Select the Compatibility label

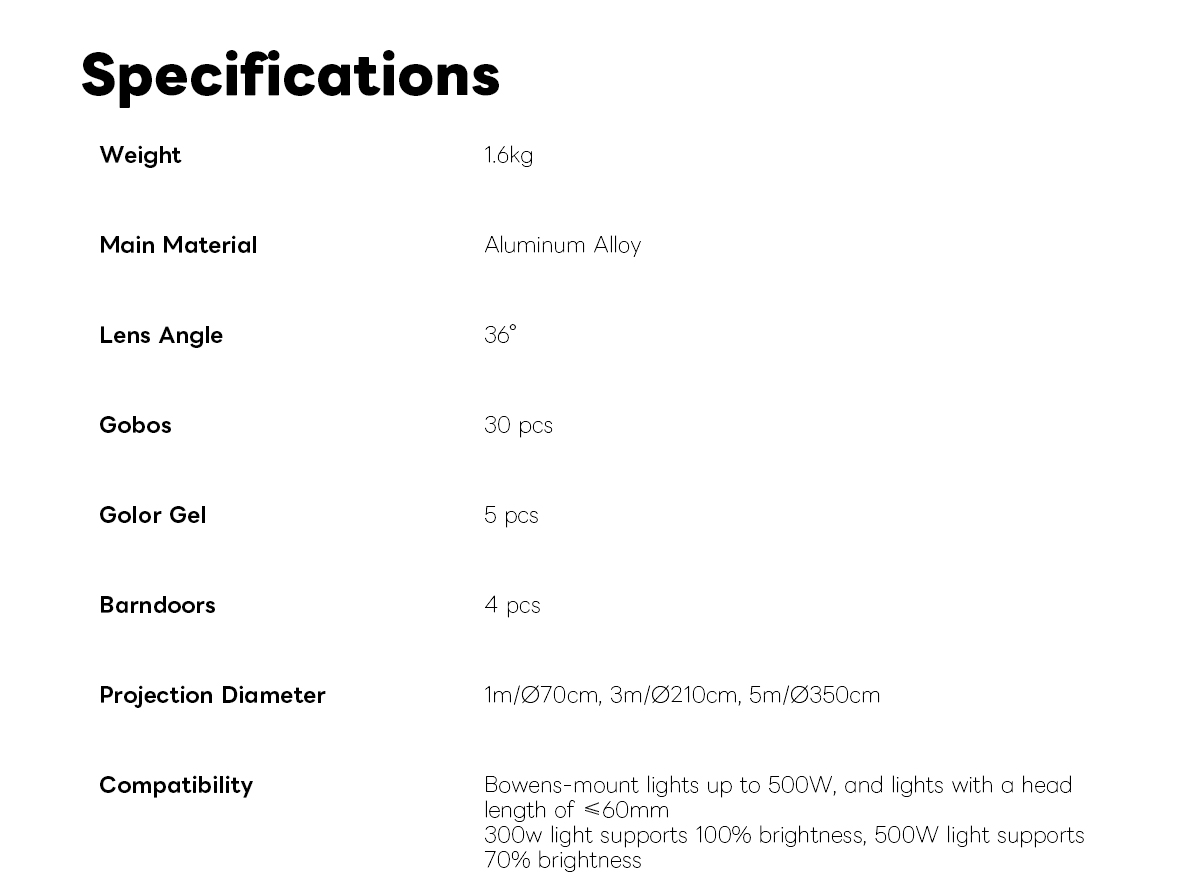[x=176, y=785]
